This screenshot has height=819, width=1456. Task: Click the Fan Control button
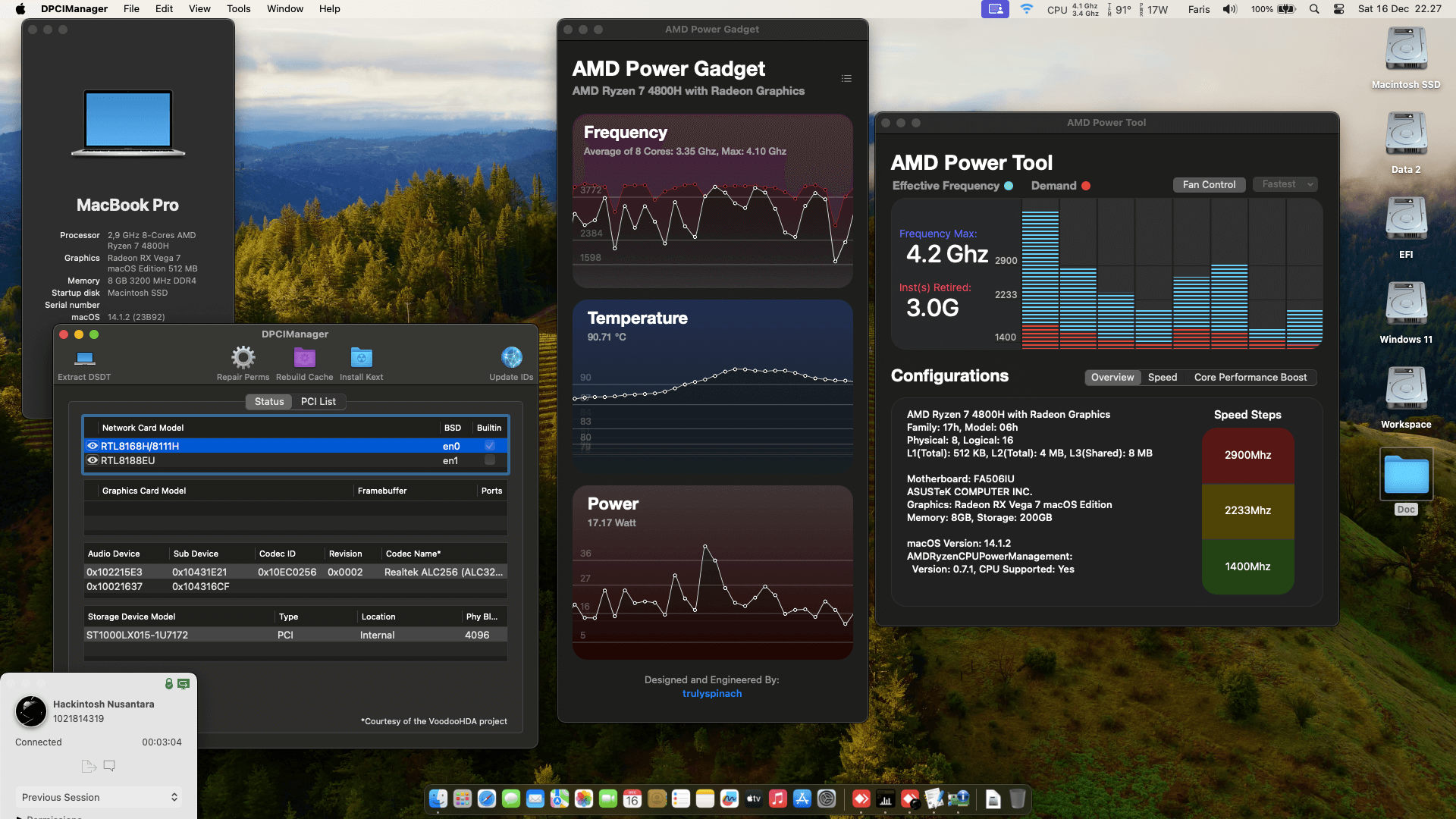1209,184
